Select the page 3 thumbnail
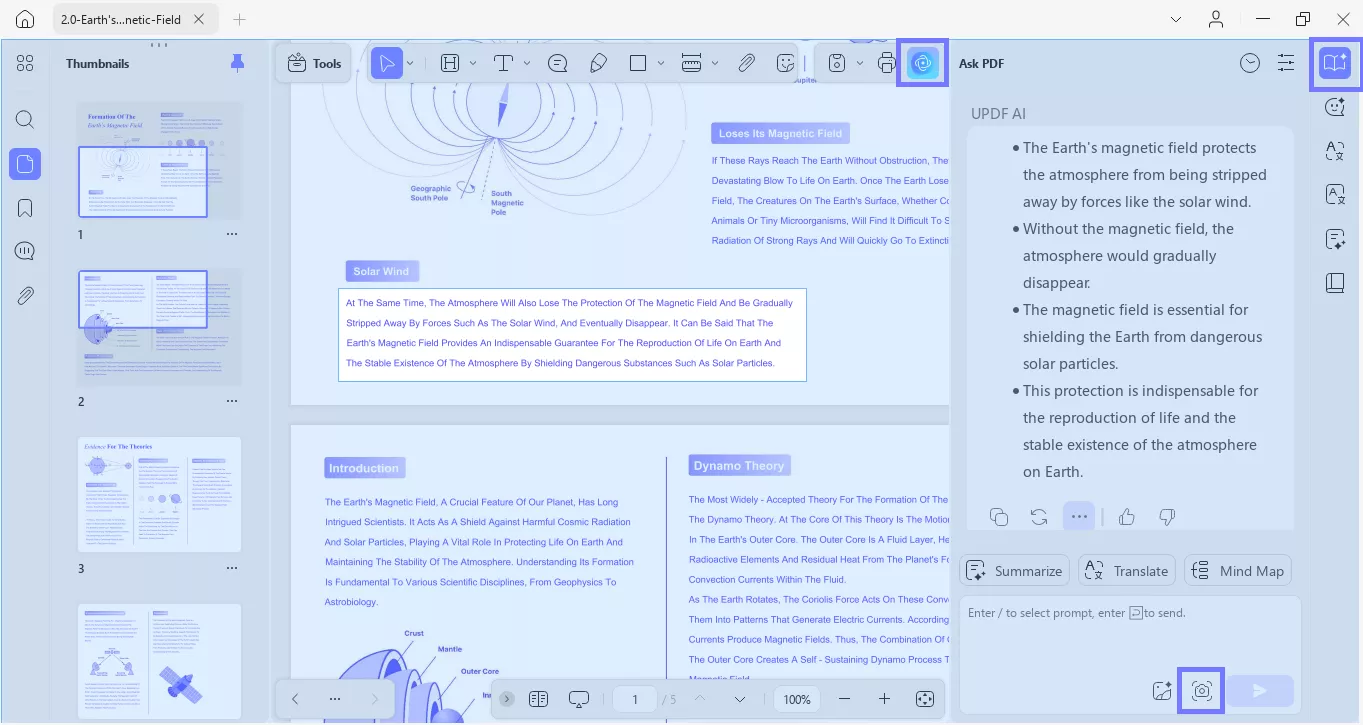Screen dimensions: 1363x725 (x=160, y=494)
